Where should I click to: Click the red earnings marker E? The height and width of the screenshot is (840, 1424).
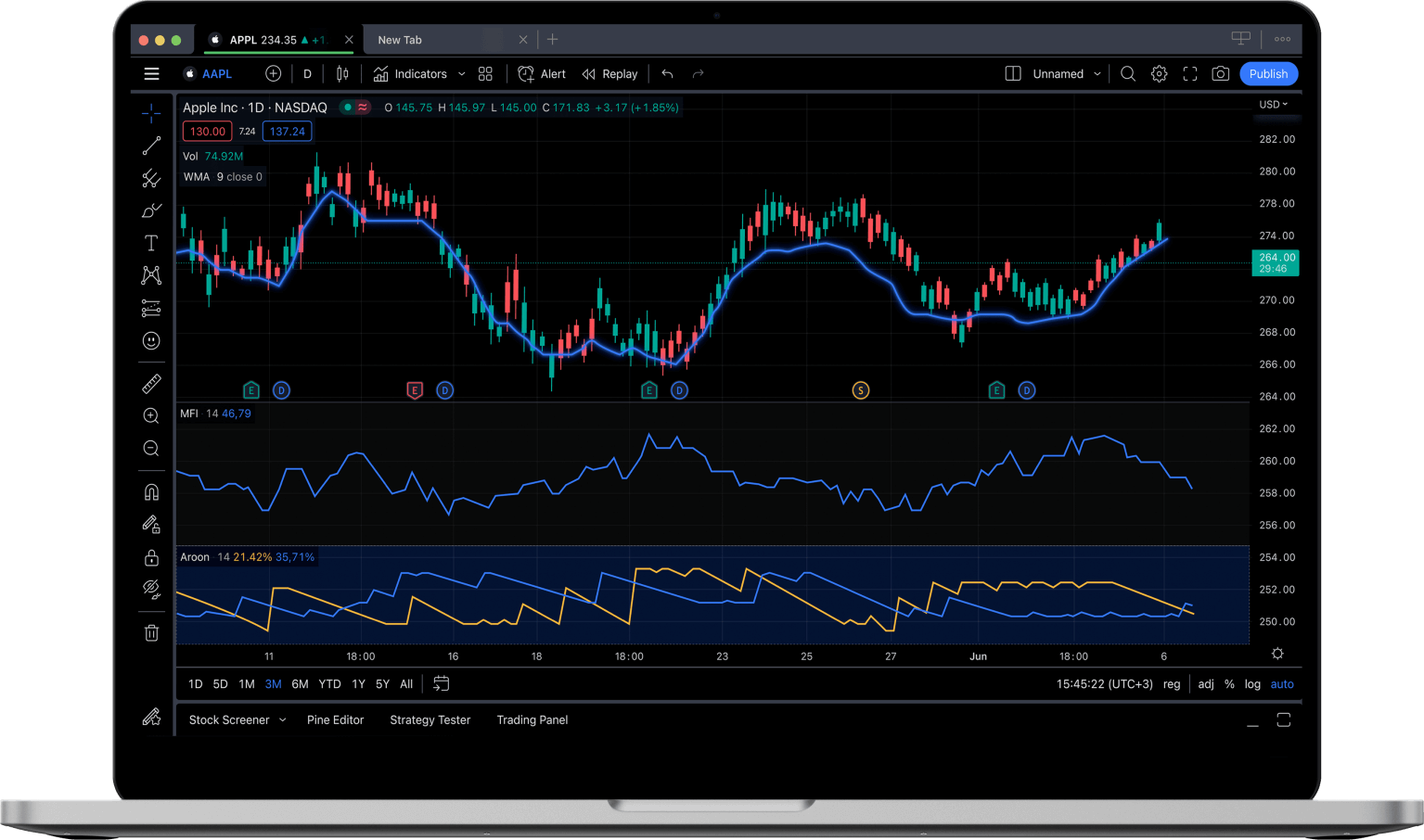click(x=415, y=390)
